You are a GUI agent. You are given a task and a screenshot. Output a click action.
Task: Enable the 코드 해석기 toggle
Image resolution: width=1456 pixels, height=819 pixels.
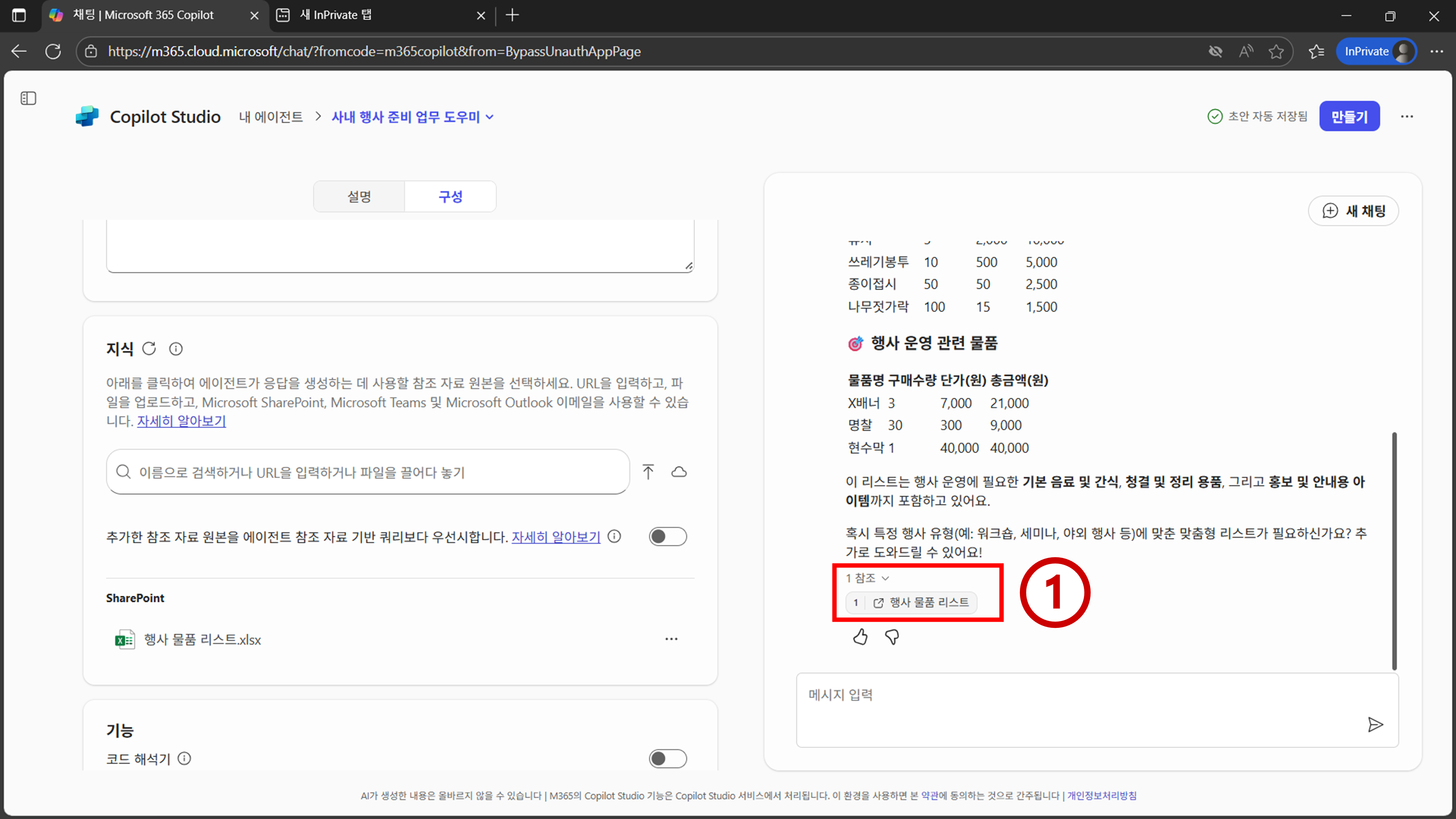coord(668,759)
